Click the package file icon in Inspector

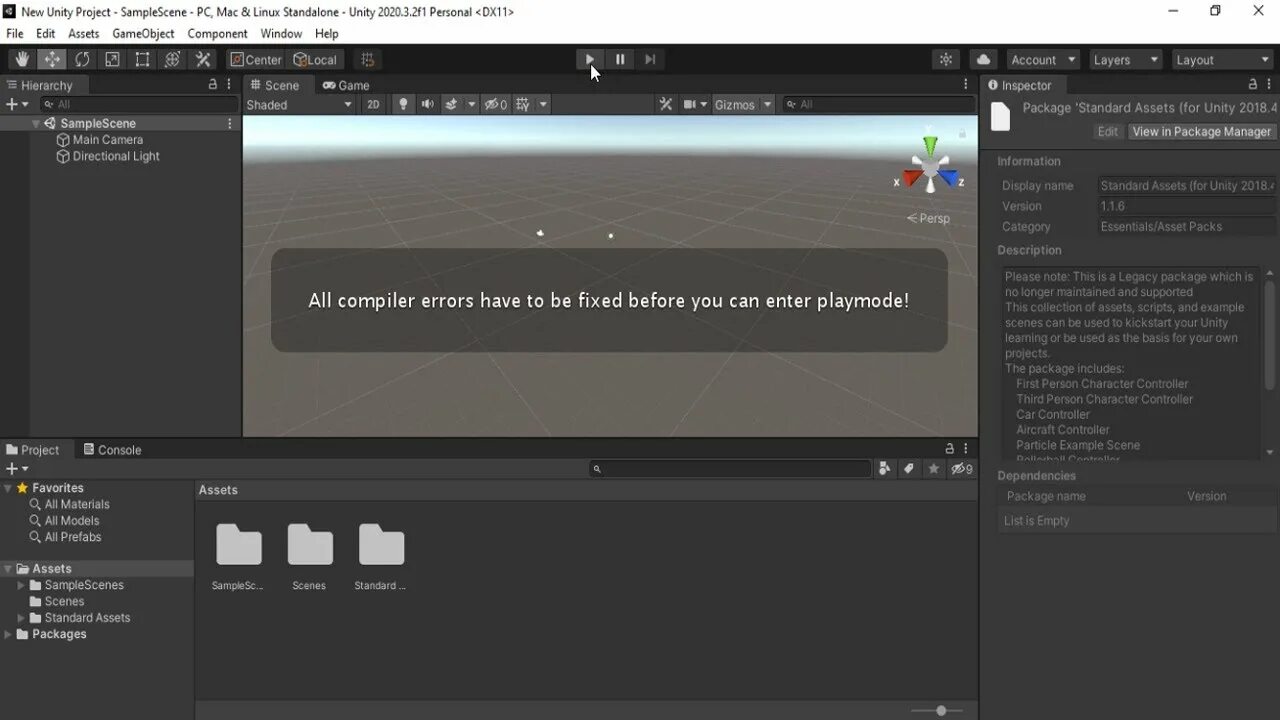(x=1000, y=117)
